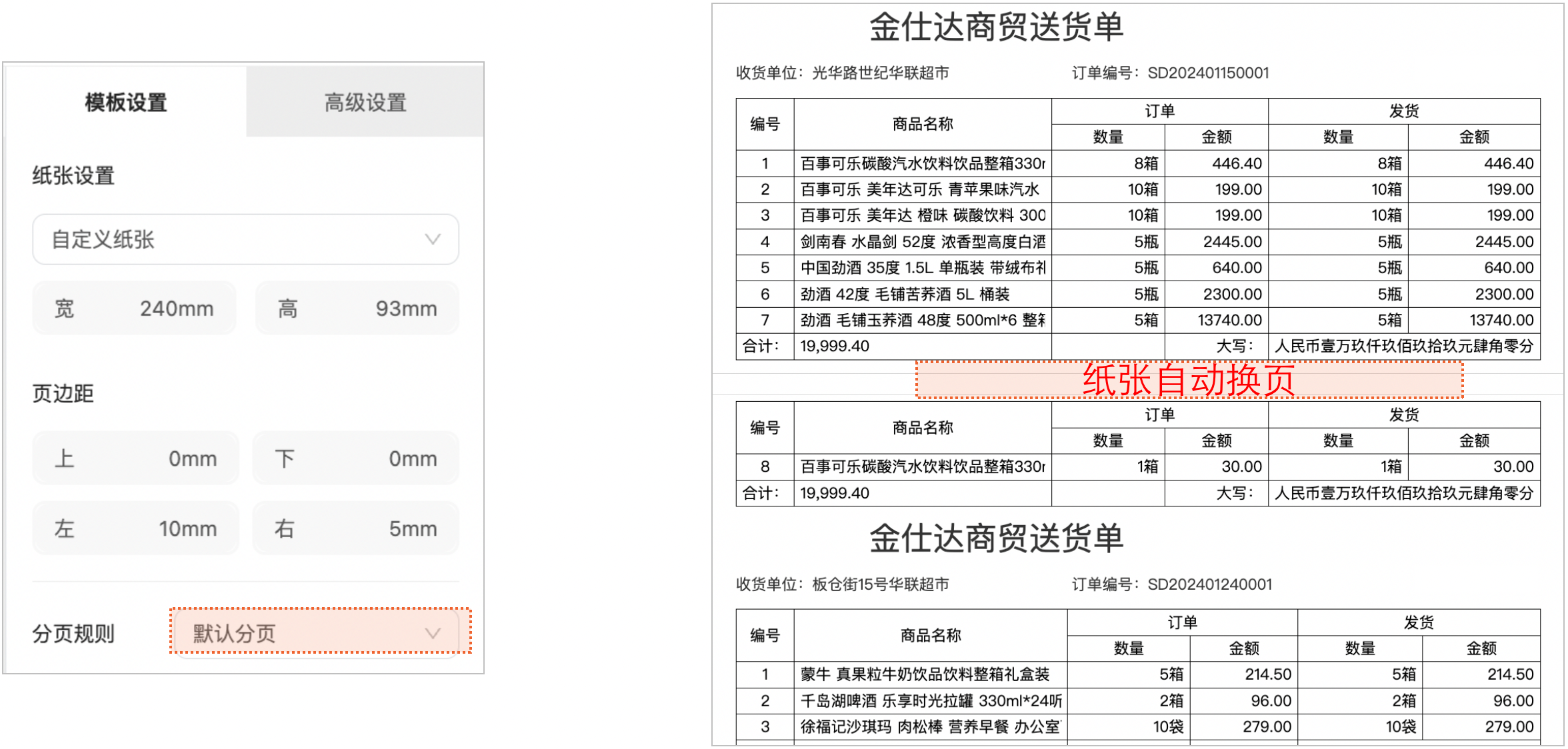
Task: Click the second 金仕达商贸送货单 title
Action: 997,538
